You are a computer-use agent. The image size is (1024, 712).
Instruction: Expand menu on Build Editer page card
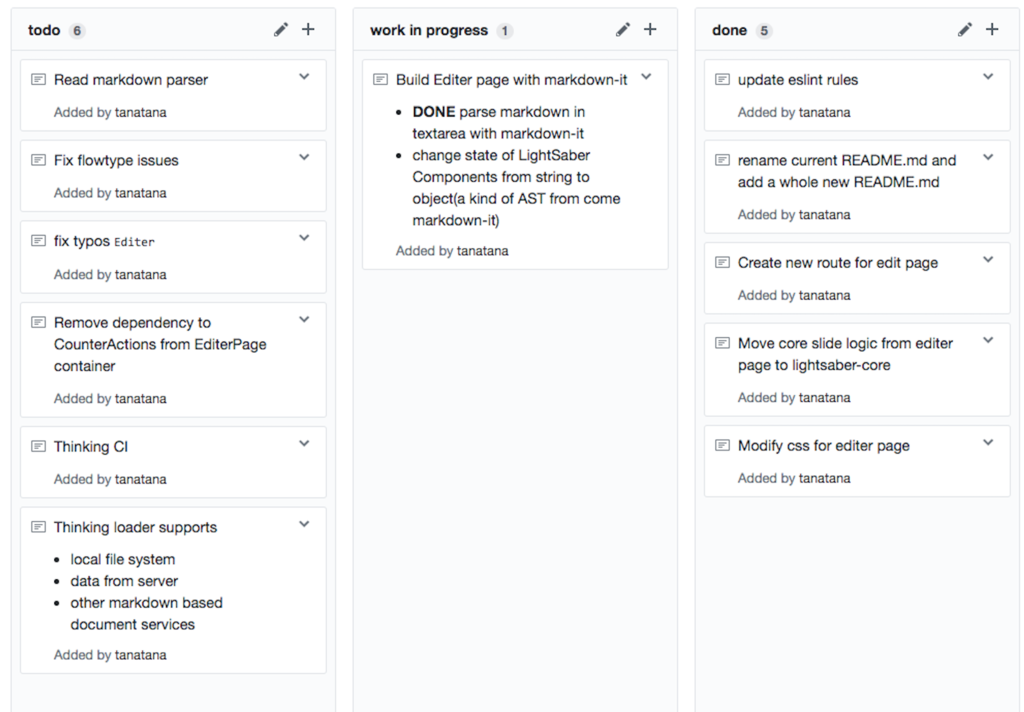point(647,77)
